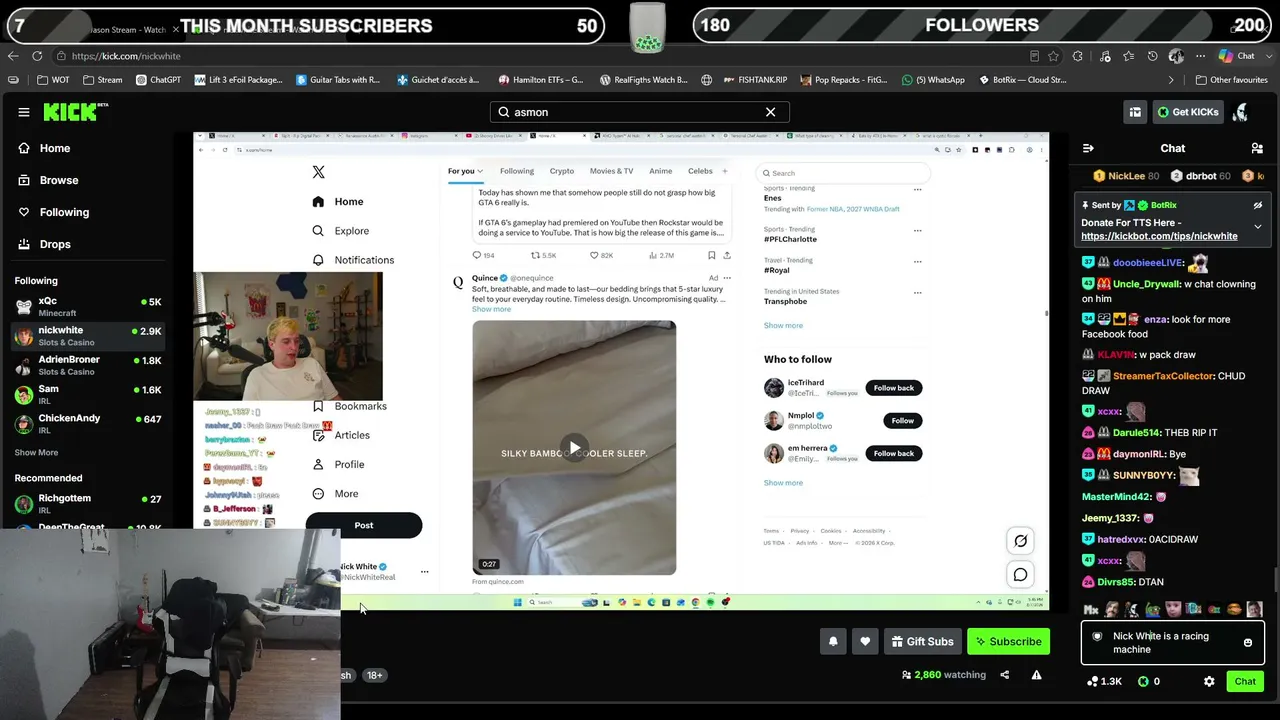Expand the pinned message chevron

[1258, 227]
